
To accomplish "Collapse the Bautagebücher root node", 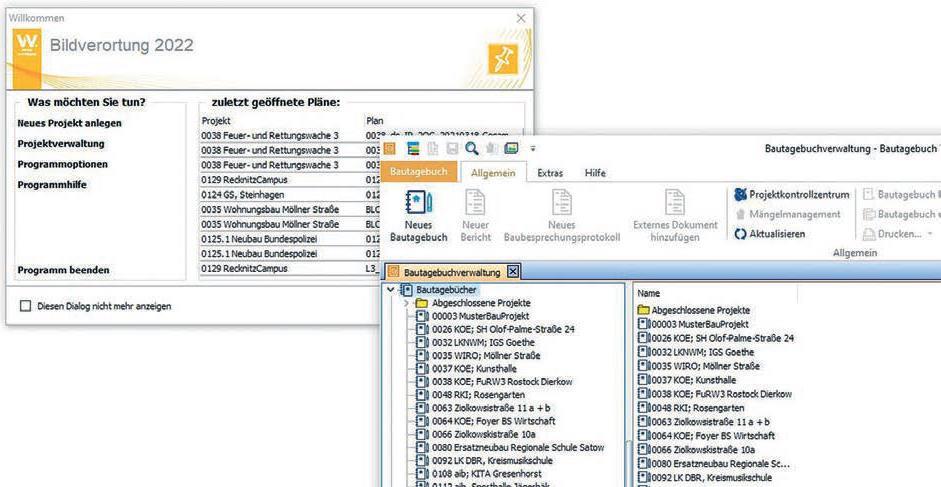I will click(x=391, y=290).
